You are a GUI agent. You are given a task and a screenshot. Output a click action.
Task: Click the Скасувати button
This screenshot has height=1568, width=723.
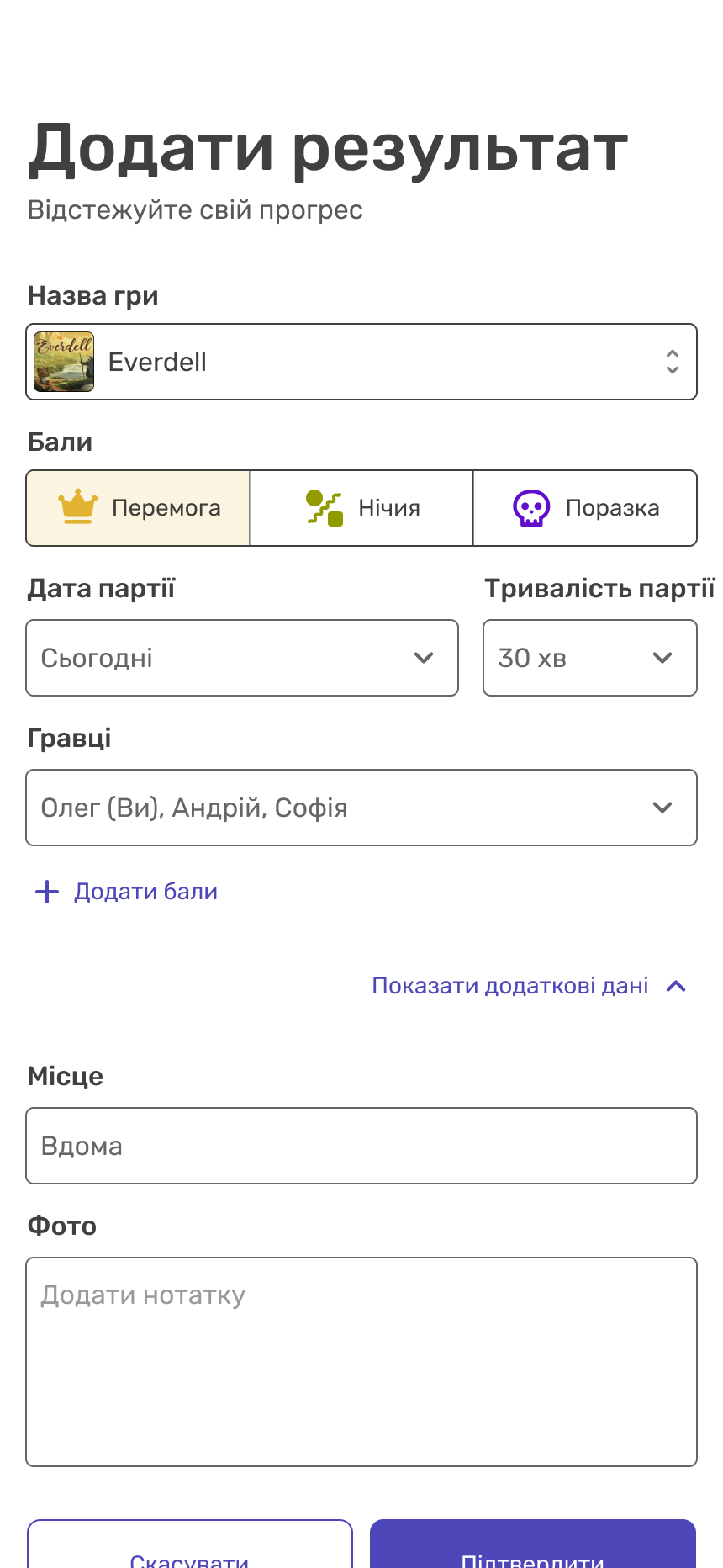tap(190, 1544)
